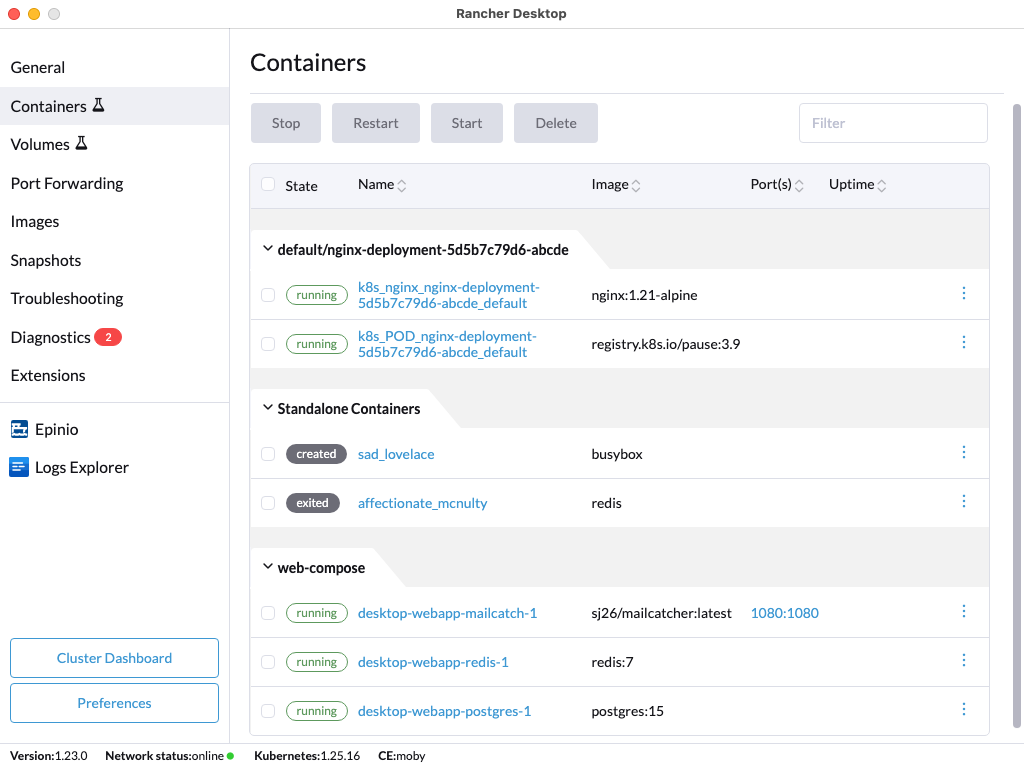Open three-dot menu for desktop-webapp-postgres-1
Screen dimensions: 1024x768
[x=963, y=709]
